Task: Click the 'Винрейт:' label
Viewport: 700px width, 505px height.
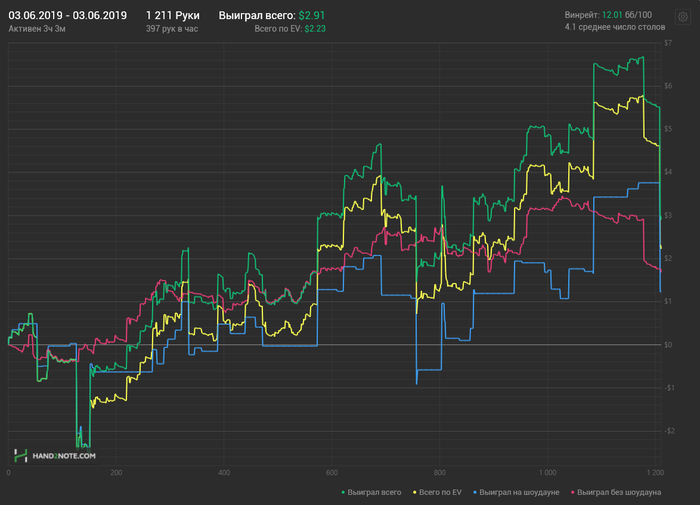Action: coord(582,15)
